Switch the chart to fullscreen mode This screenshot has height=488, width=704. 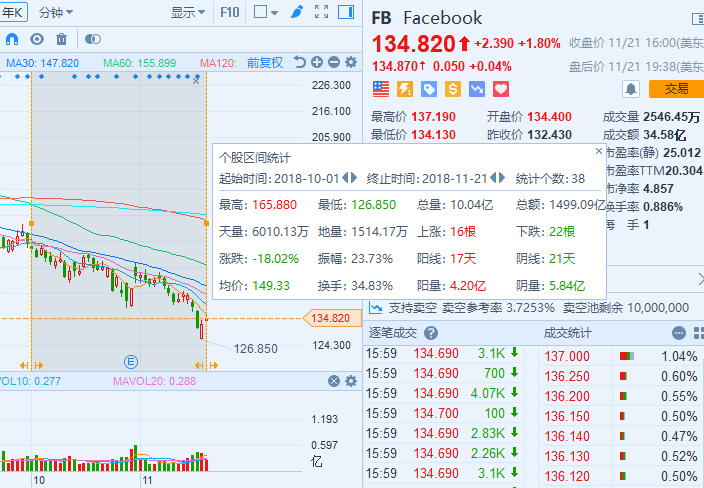(321, 12)
